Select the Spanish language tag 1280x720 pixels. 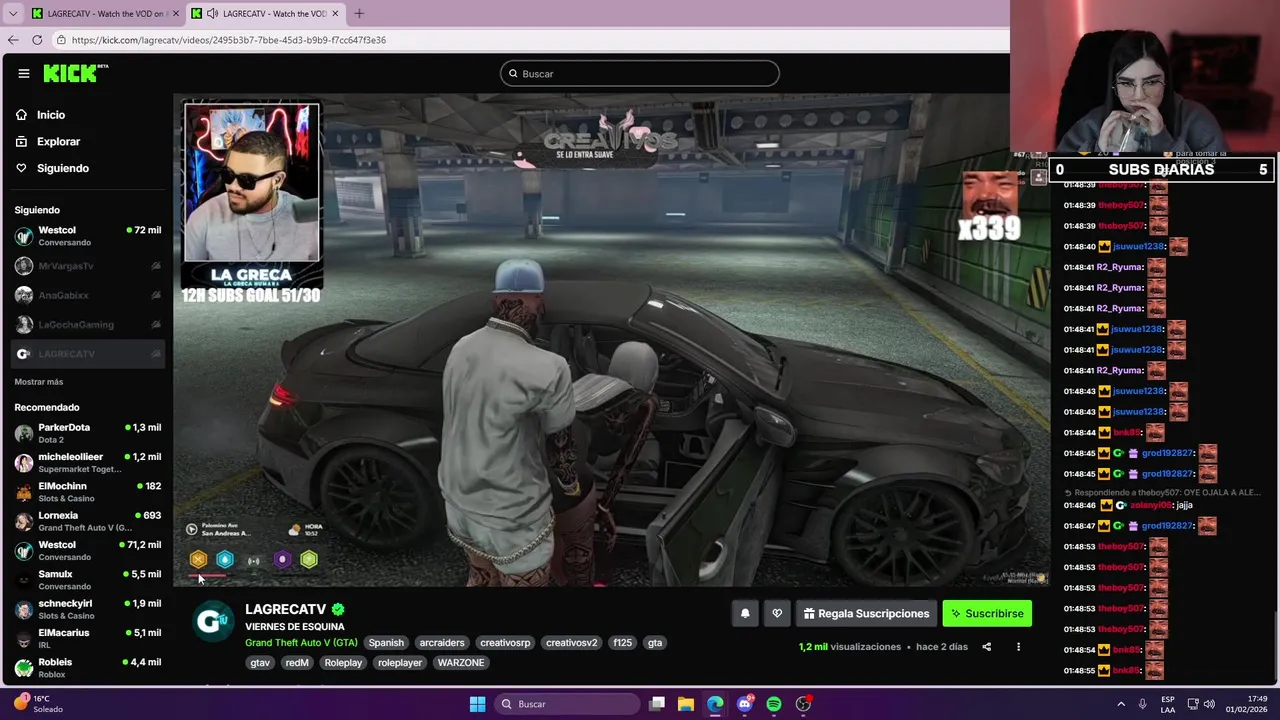pos(386,643)
